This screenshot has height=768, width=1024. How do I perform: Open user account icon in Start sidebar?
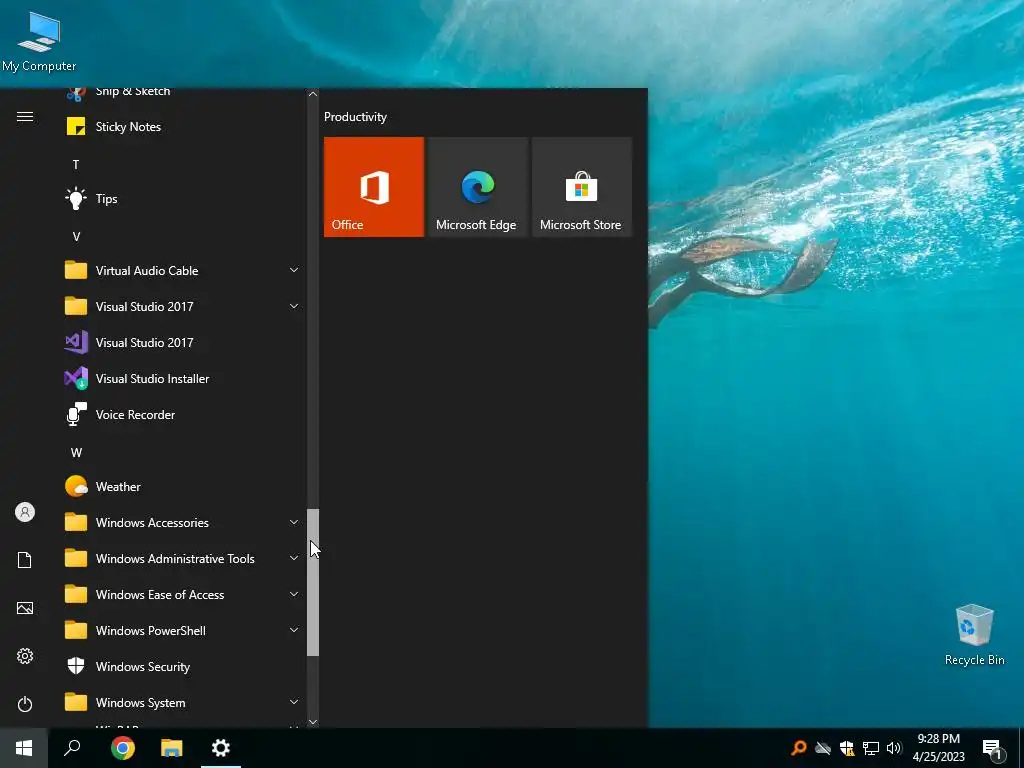point(25,512)
